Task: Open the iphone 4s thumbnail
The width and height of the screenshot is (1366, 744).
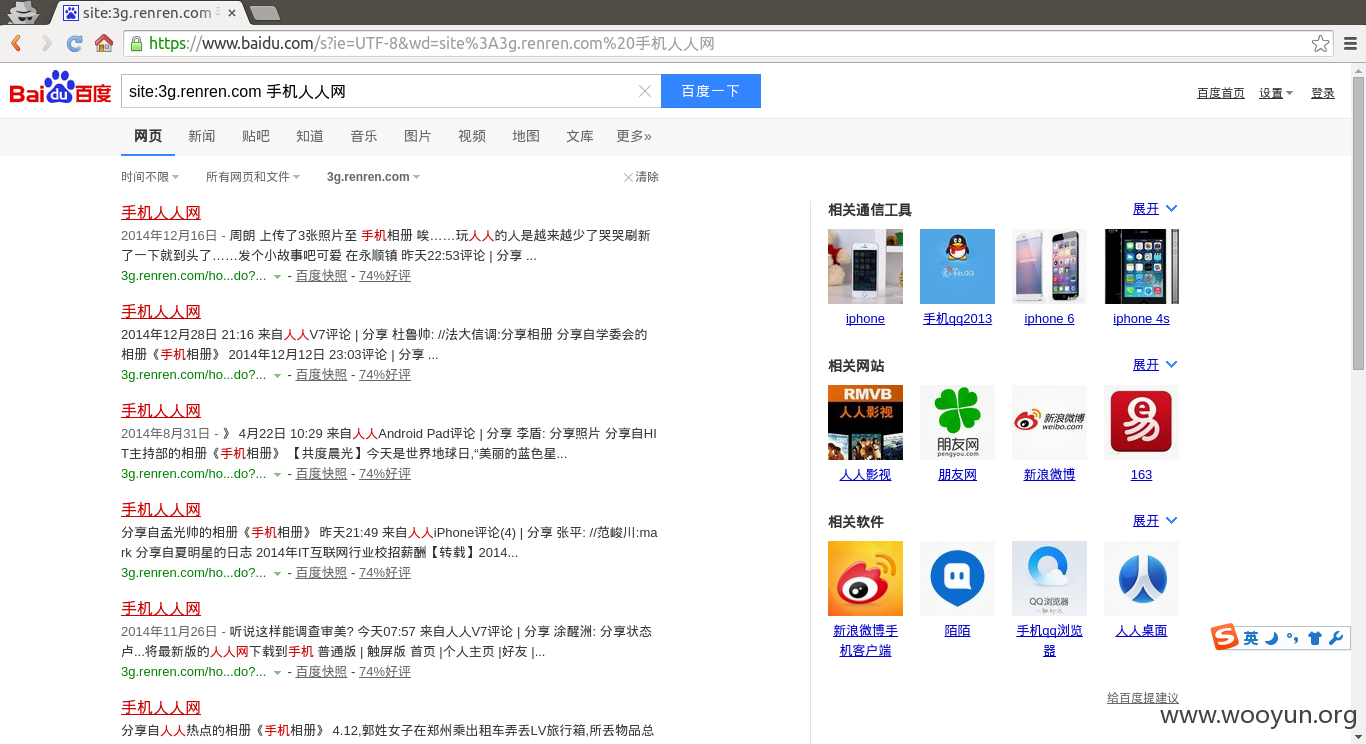Action: (1141, 266)
